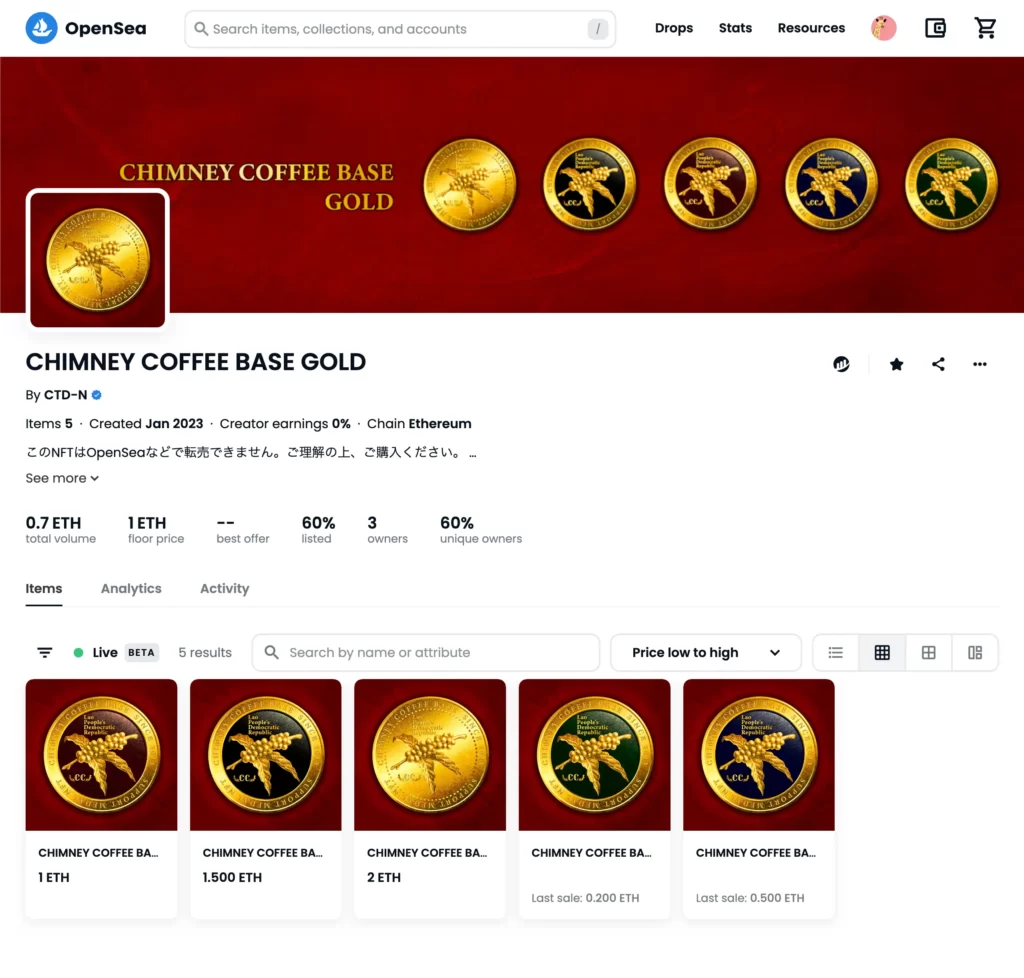Image resolution: width=1024 pixels, height=978 pixels.
Task: Open the CTD-N creator link
Action: coord(65,395)
